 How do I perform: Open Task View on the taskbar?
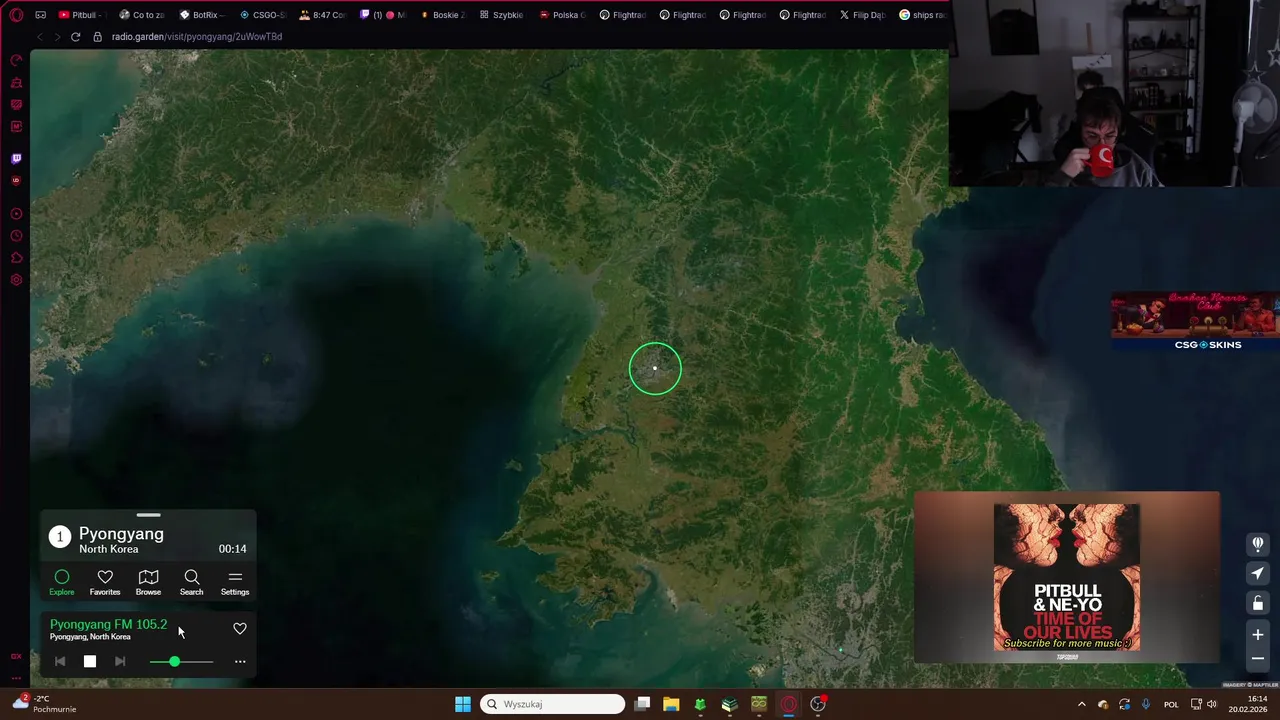(x=642, y=704)
